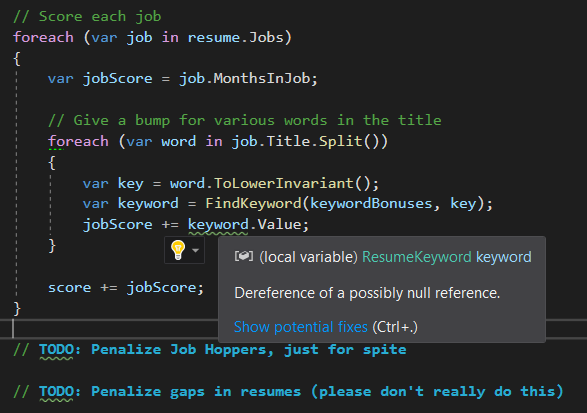Click the squiggly-underlined keyword in keyword.Value
The width and height of the screenshot is (587, 413).
tap(218, 224)
